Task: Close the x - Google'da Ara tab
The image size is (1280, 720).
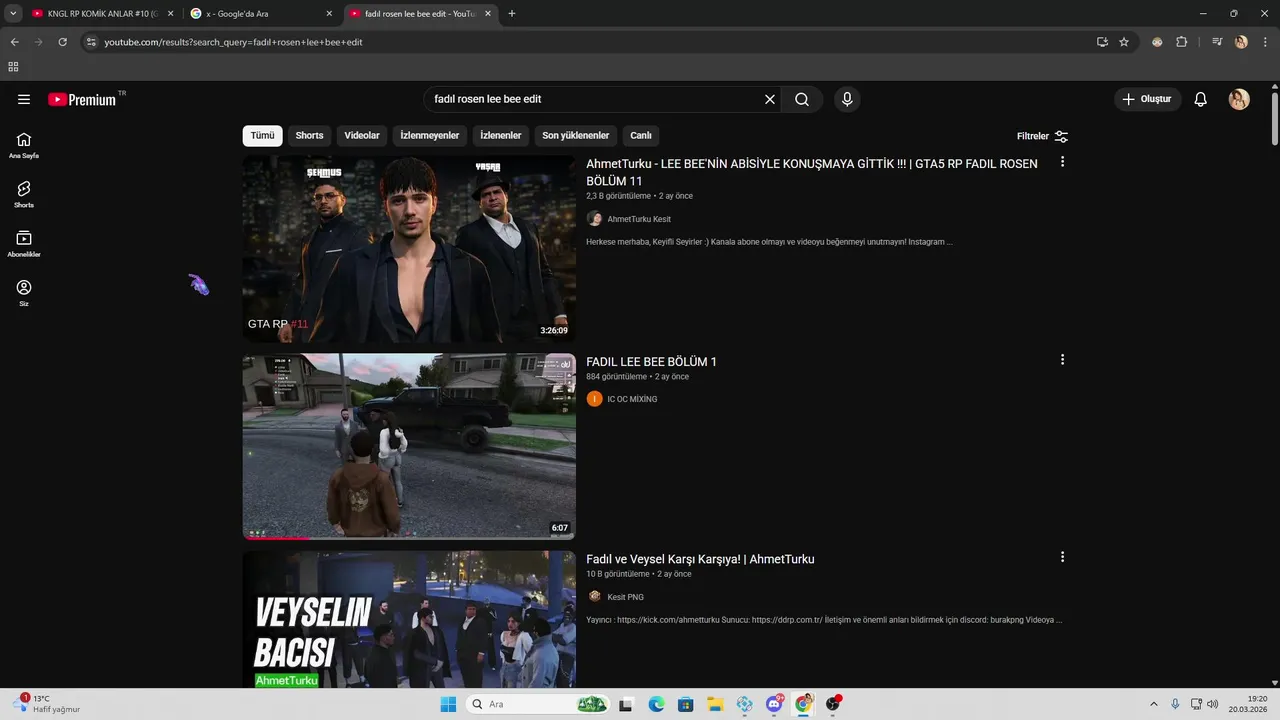Action: point(329,14)
